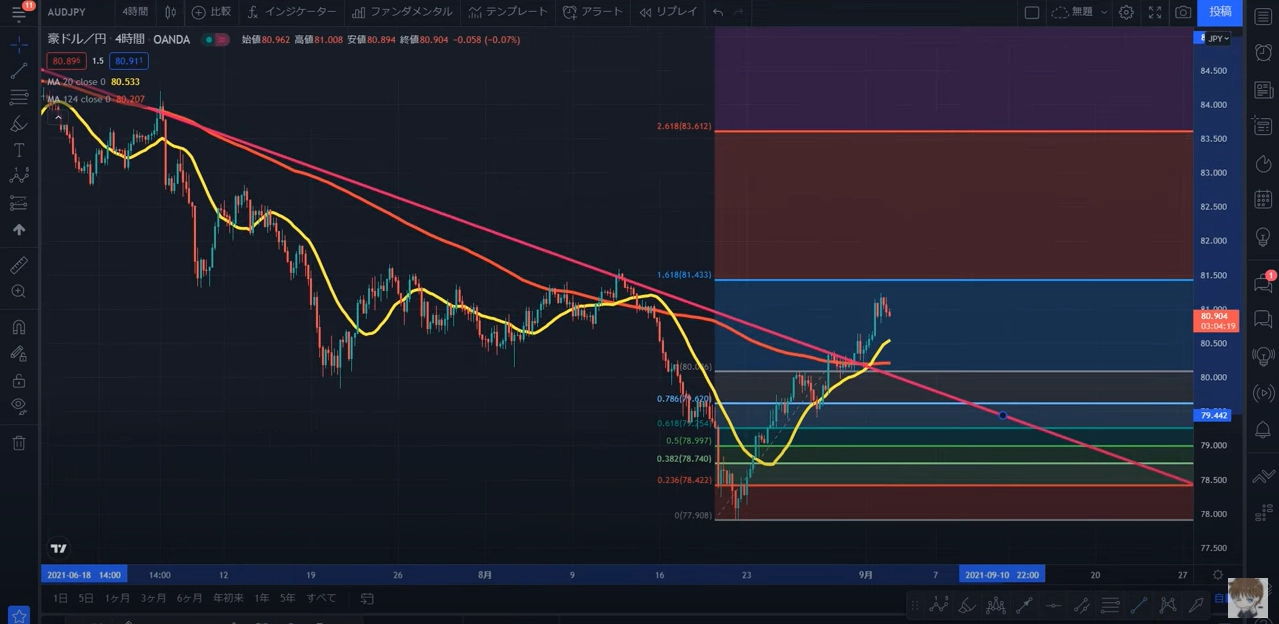Open time axis settings gear
1279x624 pixels.
[1217, 574]
